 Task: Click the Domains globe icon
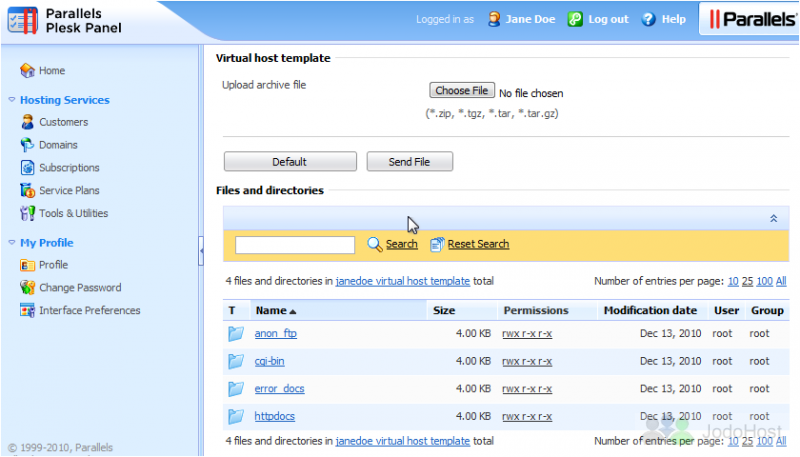point(27,145)
